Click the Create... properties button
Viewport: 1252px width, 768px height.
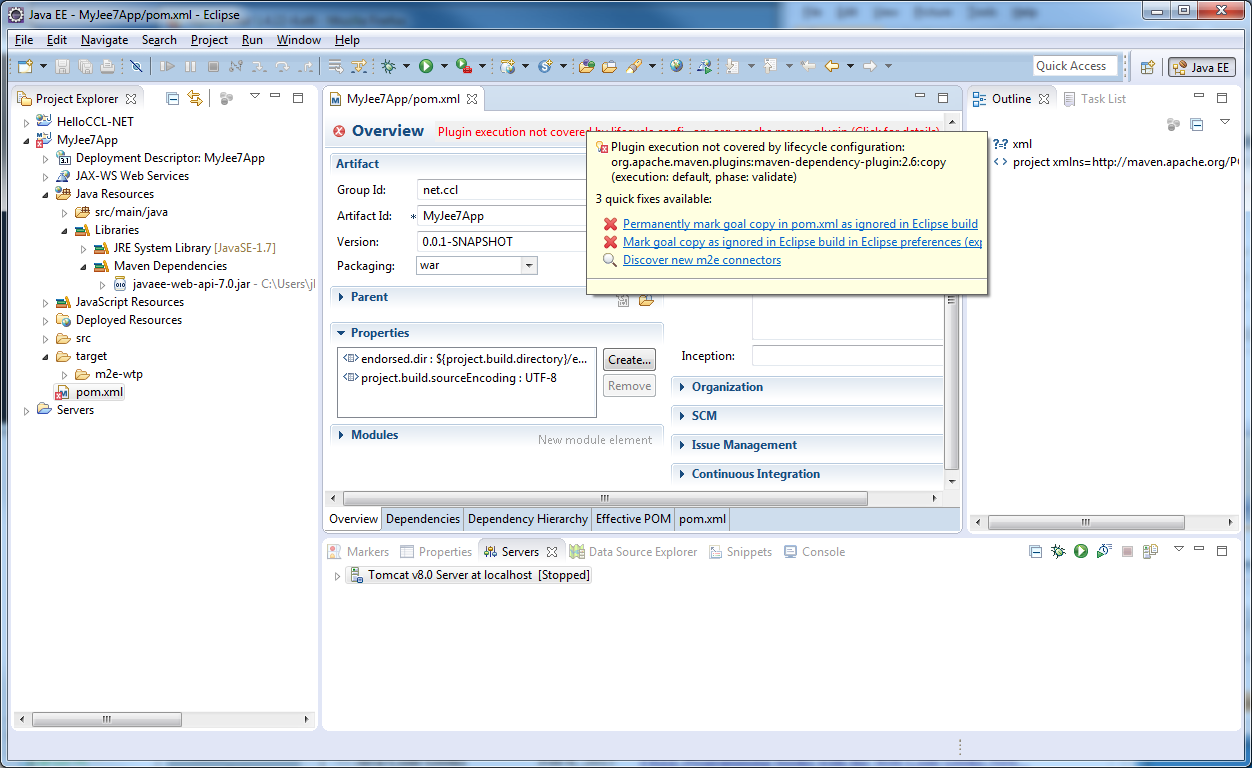[629, 359]
